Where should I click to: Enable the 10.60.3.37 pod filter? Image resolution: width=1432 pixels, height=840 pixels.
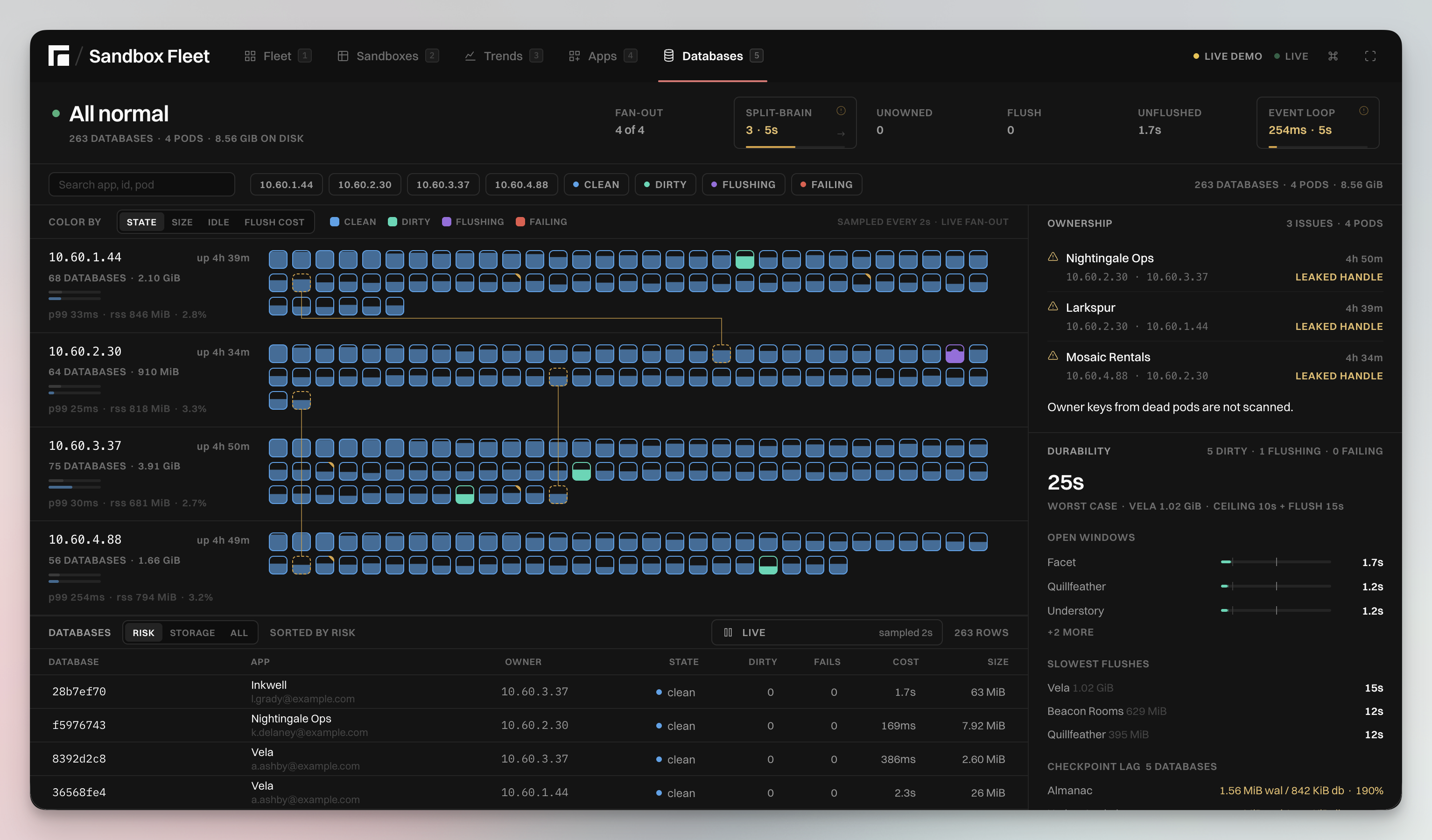coord(442,185)
